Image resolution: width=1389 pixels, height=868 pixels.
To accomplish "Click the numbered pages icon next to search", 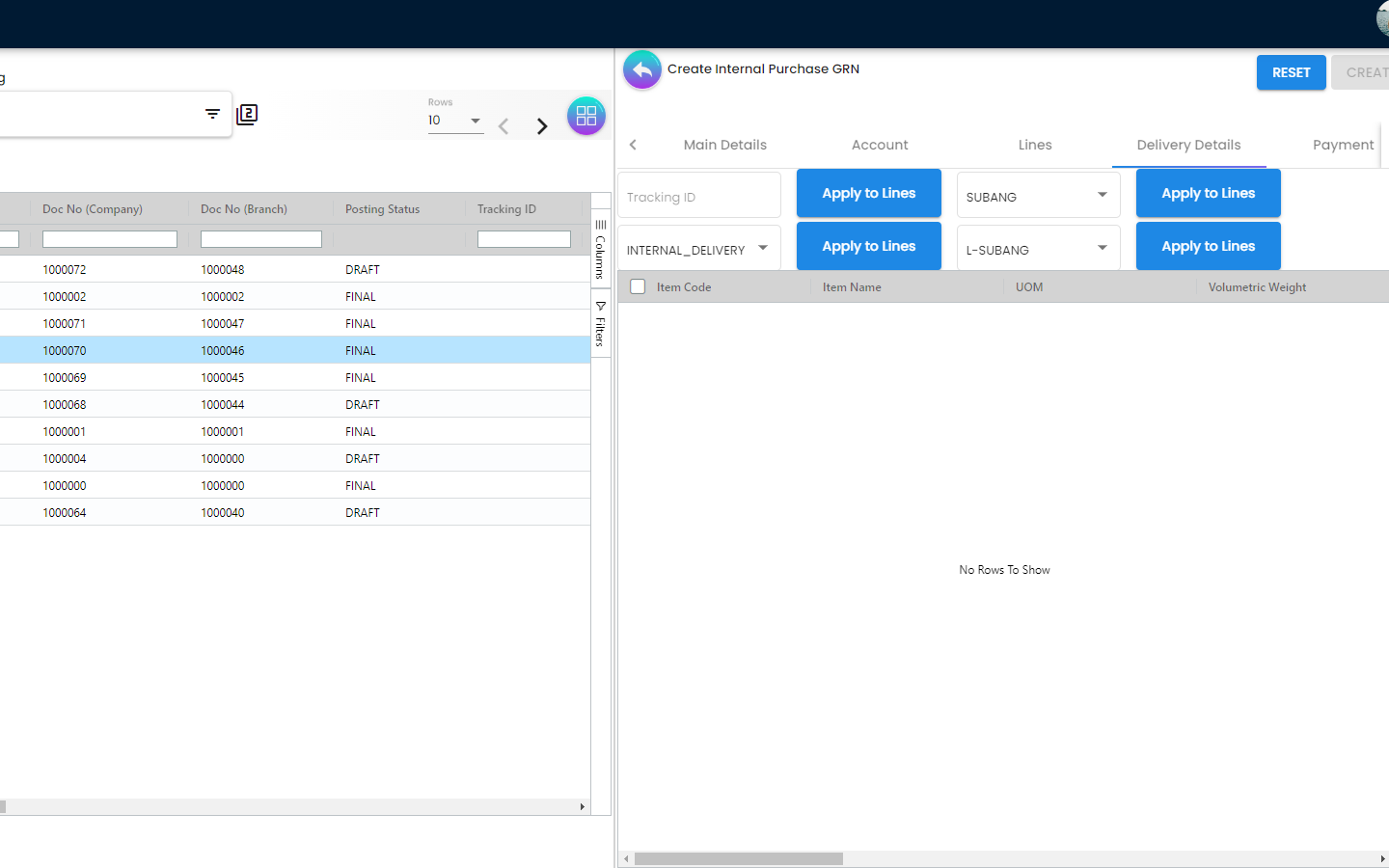I will [x=247, y=115].
